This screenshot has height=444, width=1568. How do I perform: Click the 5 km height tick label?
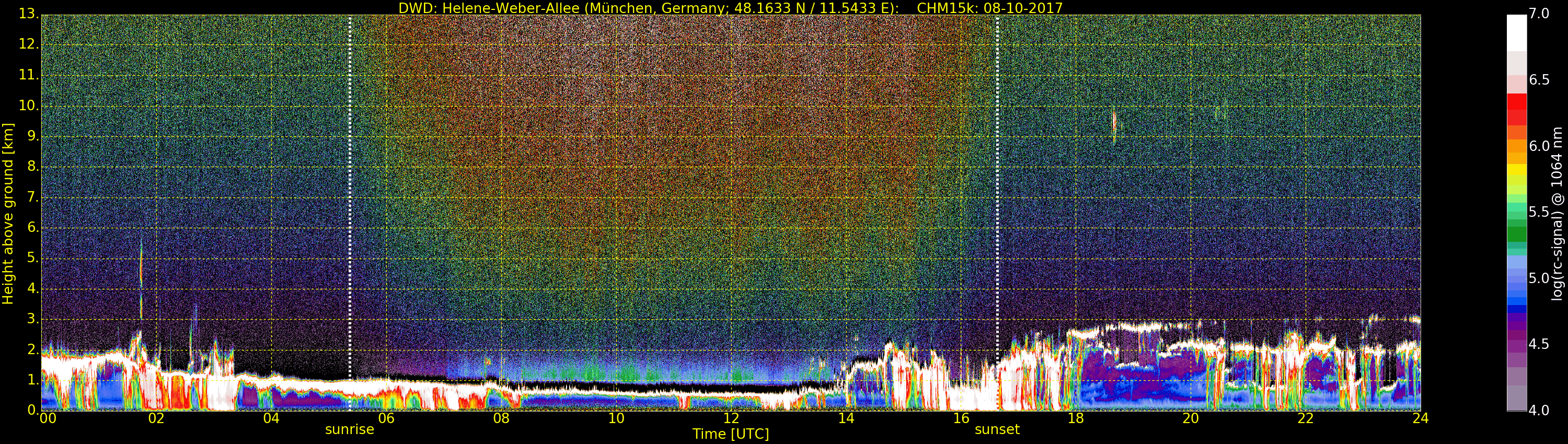coord(33,259)
